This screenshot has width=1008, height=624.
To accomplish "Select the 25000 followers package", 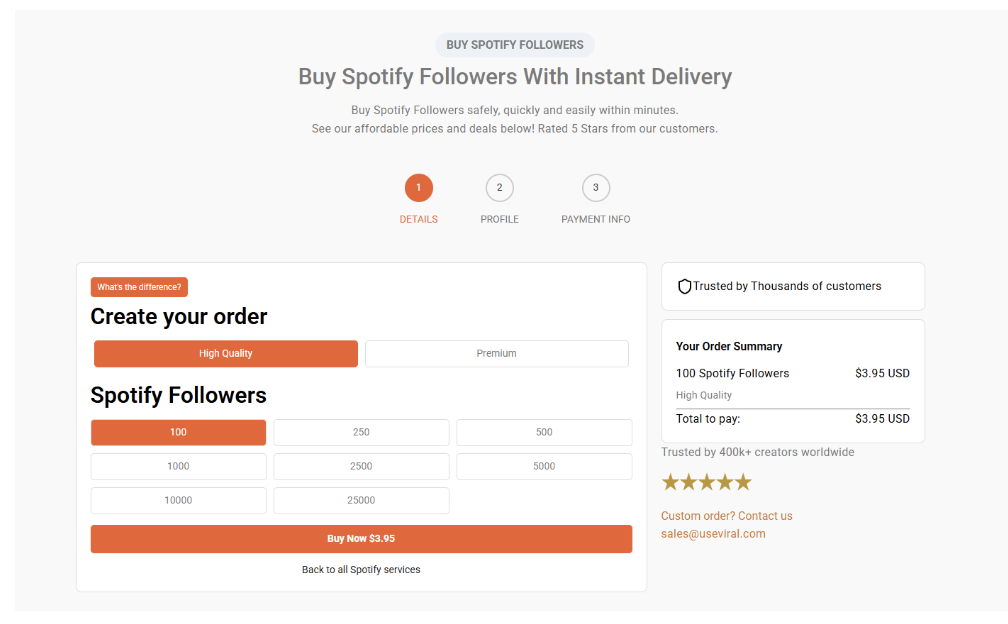I will tap(361, 501).
